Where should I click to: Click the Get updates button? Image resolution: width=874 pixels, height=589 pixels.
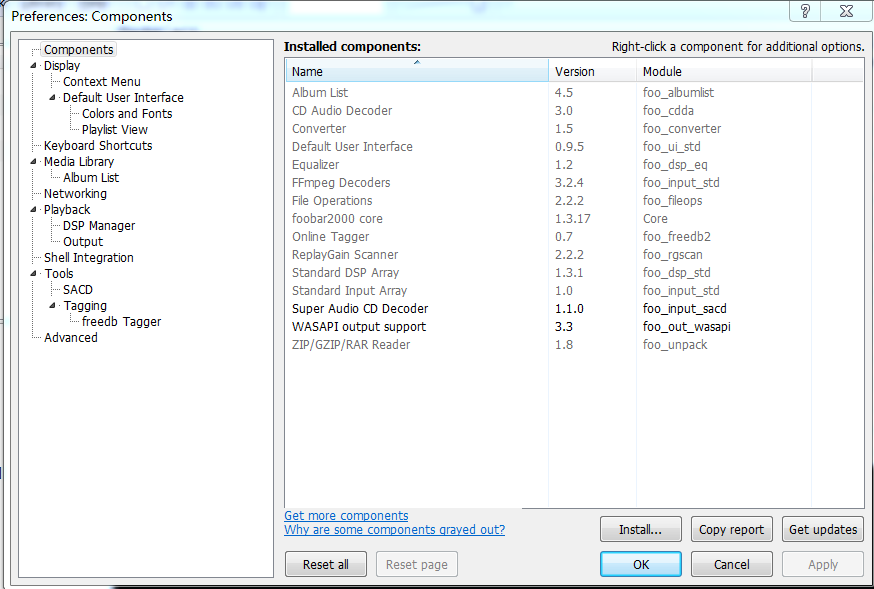[x=823, y=530]
